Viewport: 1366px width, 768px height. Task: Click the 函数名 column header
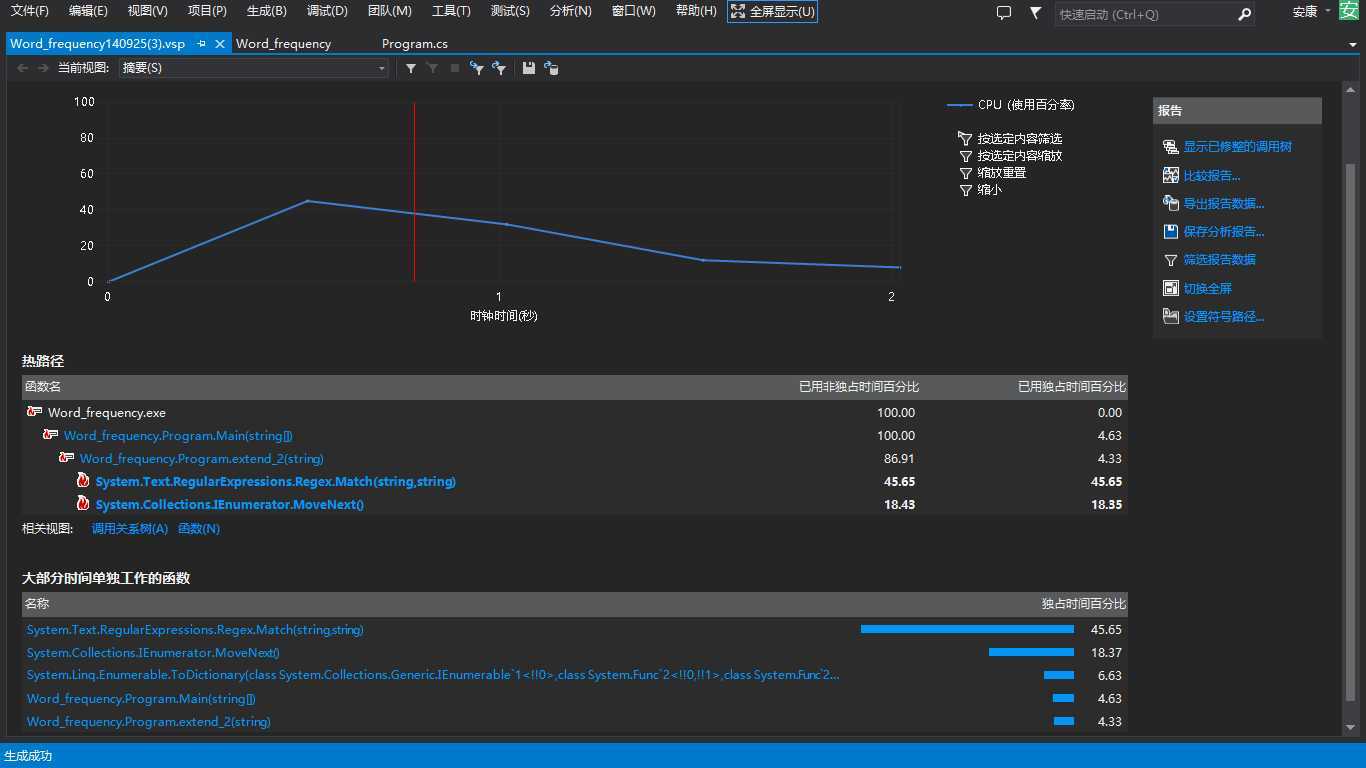(43, 387)
